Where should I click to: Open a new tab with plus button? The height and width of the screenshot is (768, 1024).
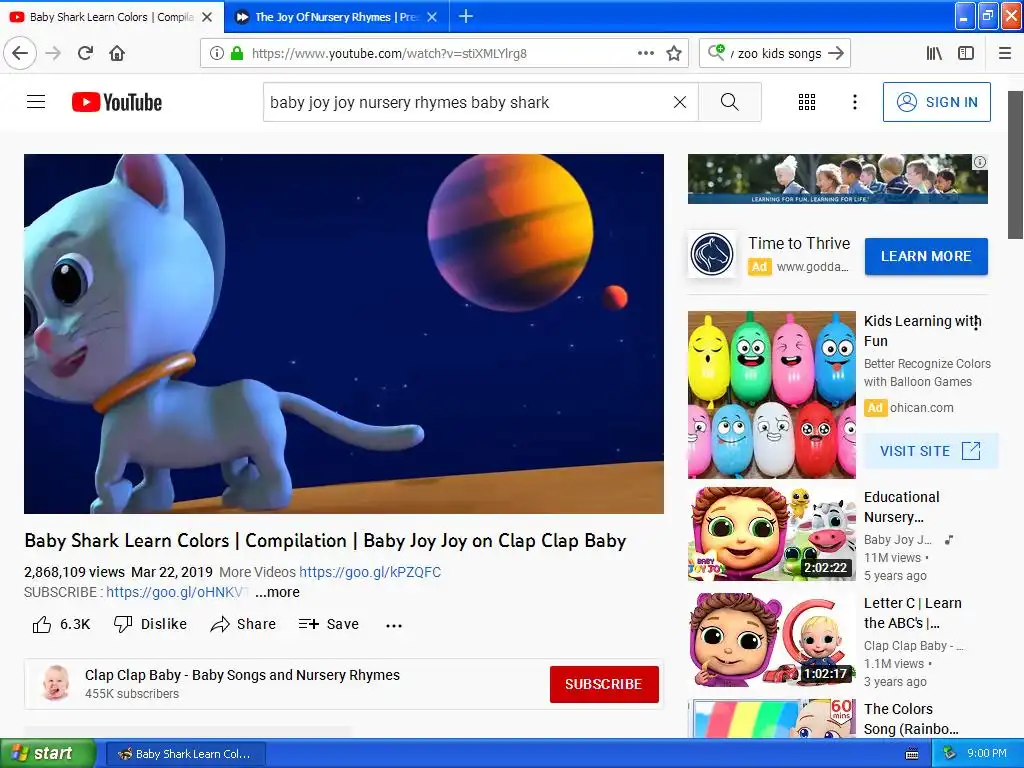click(466, 16)
